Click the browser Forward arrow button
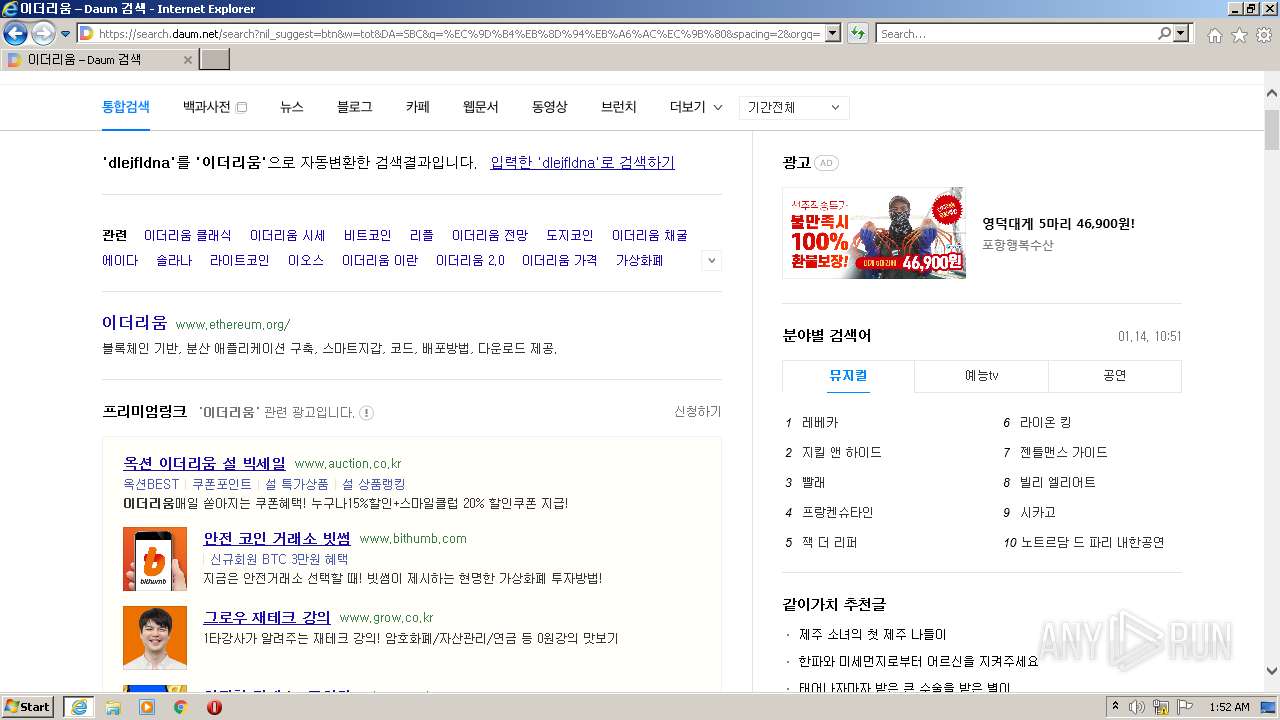 43,34
